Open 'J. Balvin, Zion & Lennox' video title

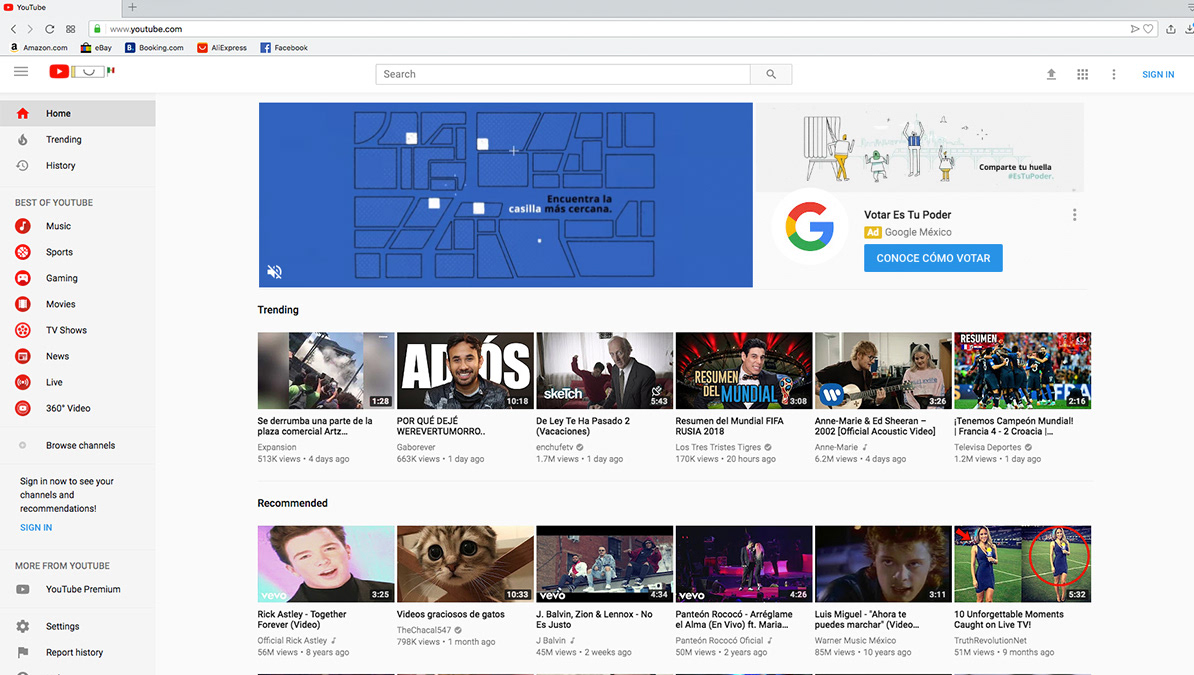[x=594, y=619]
